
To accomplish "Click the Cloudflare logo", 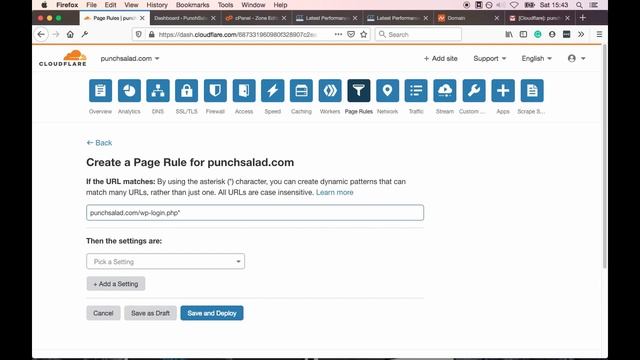I will 63,58.
